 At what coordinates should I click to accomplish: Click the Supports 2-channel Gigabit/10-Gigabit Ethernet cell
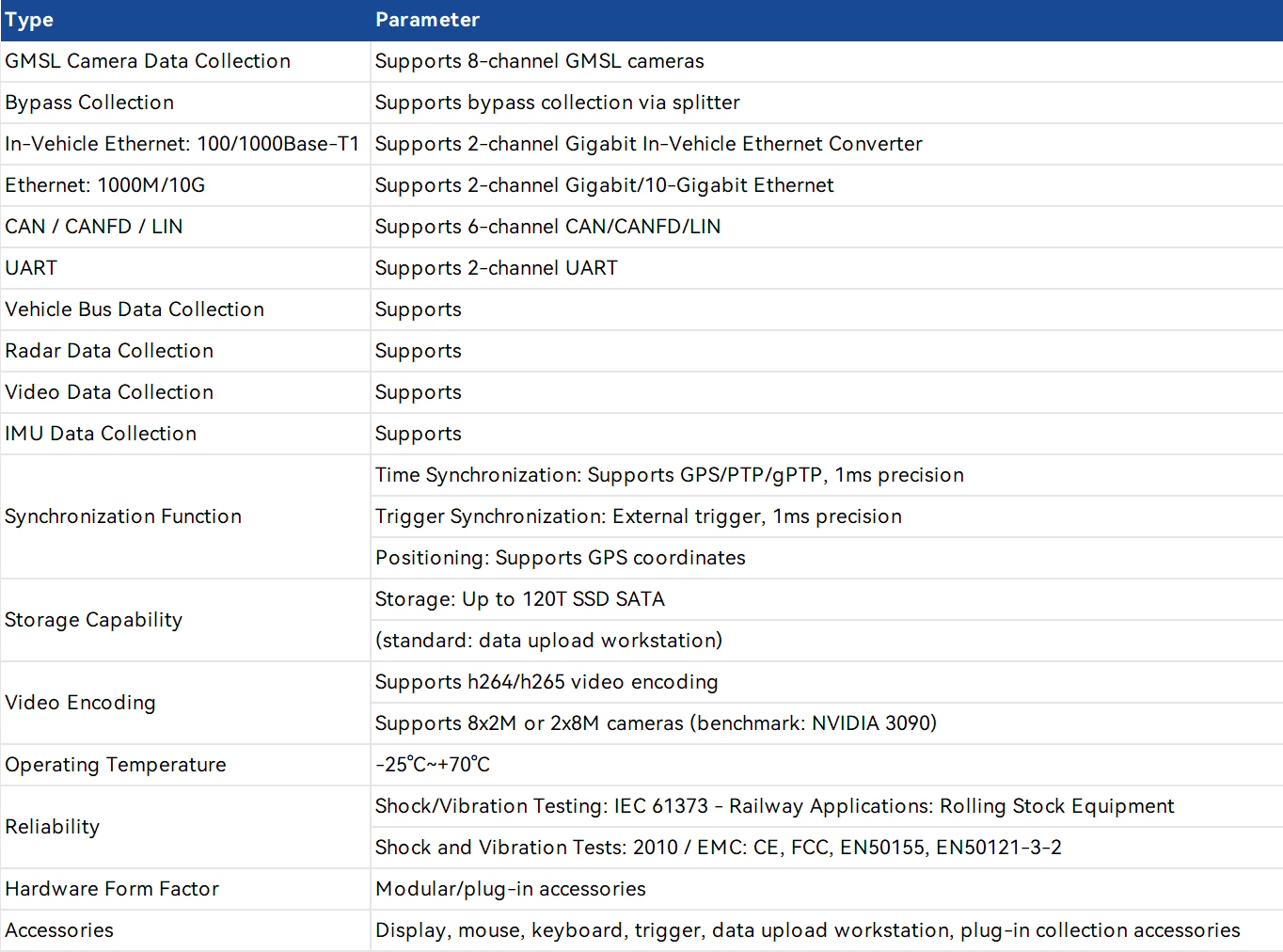coord(604,185)
